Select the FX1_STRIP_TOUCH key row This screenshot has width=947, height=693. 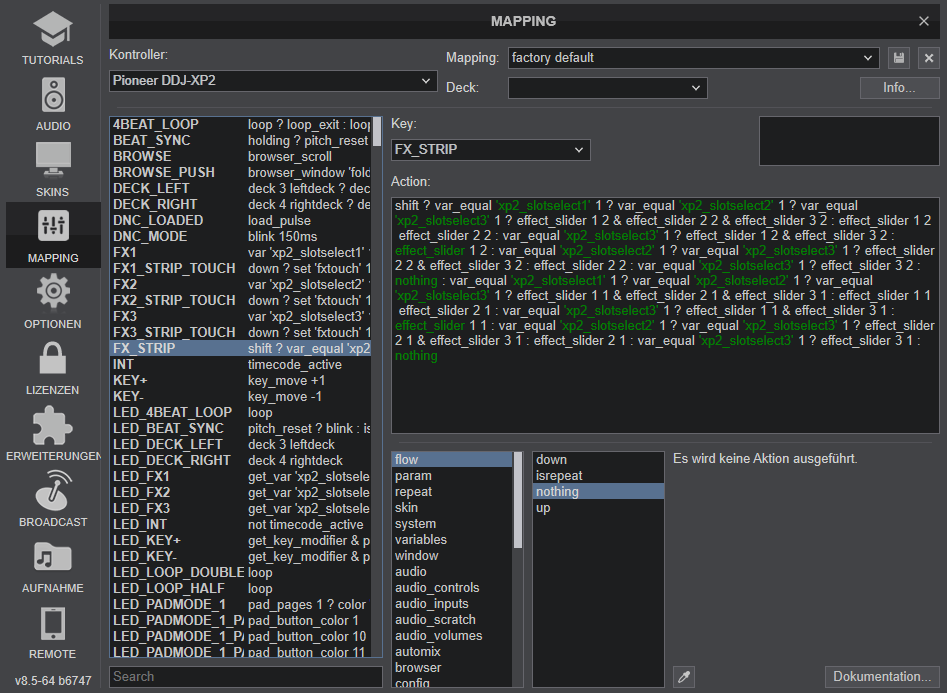(241, 268)
